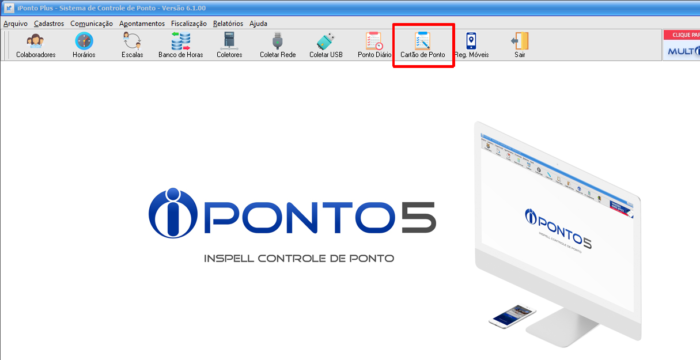Open the Comunicação menu

[92, 24]
